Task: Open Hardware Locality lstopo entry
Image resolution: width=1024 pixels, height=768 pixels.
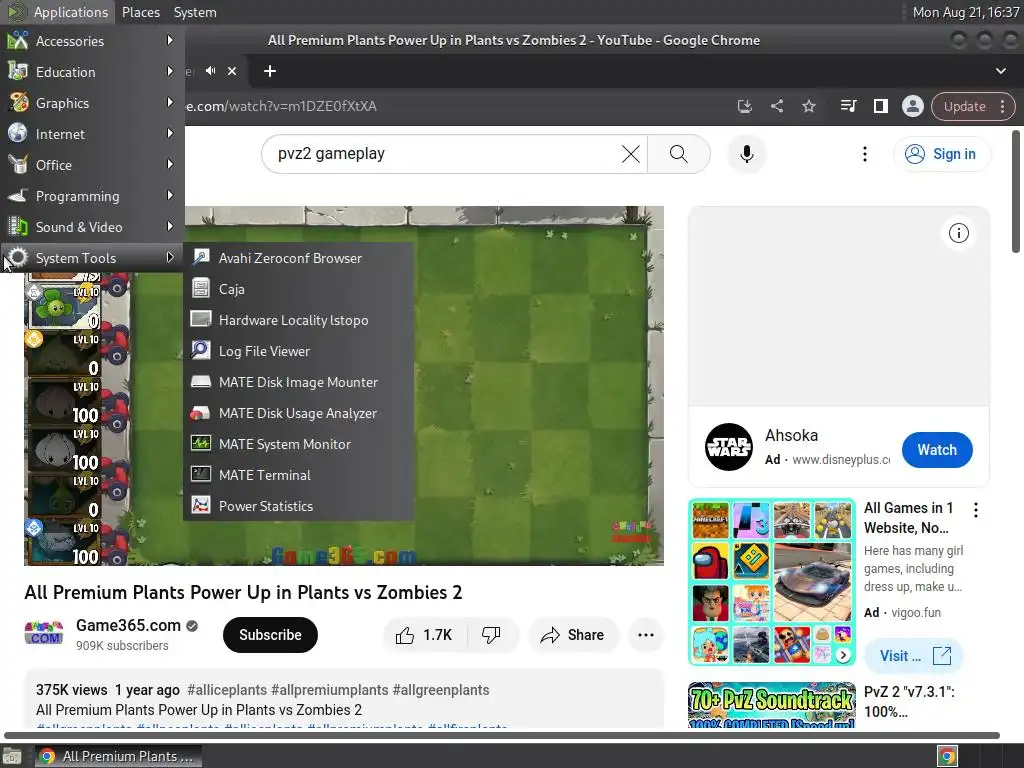Action: [298, 320]
